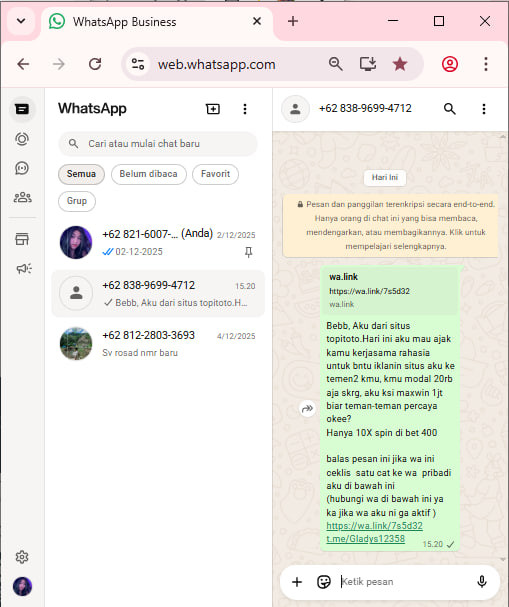This screenshot has width=509, height=607.
Task: Open the Catalog storefront icon
Action: pyautogui.click(x=22, y=239)
